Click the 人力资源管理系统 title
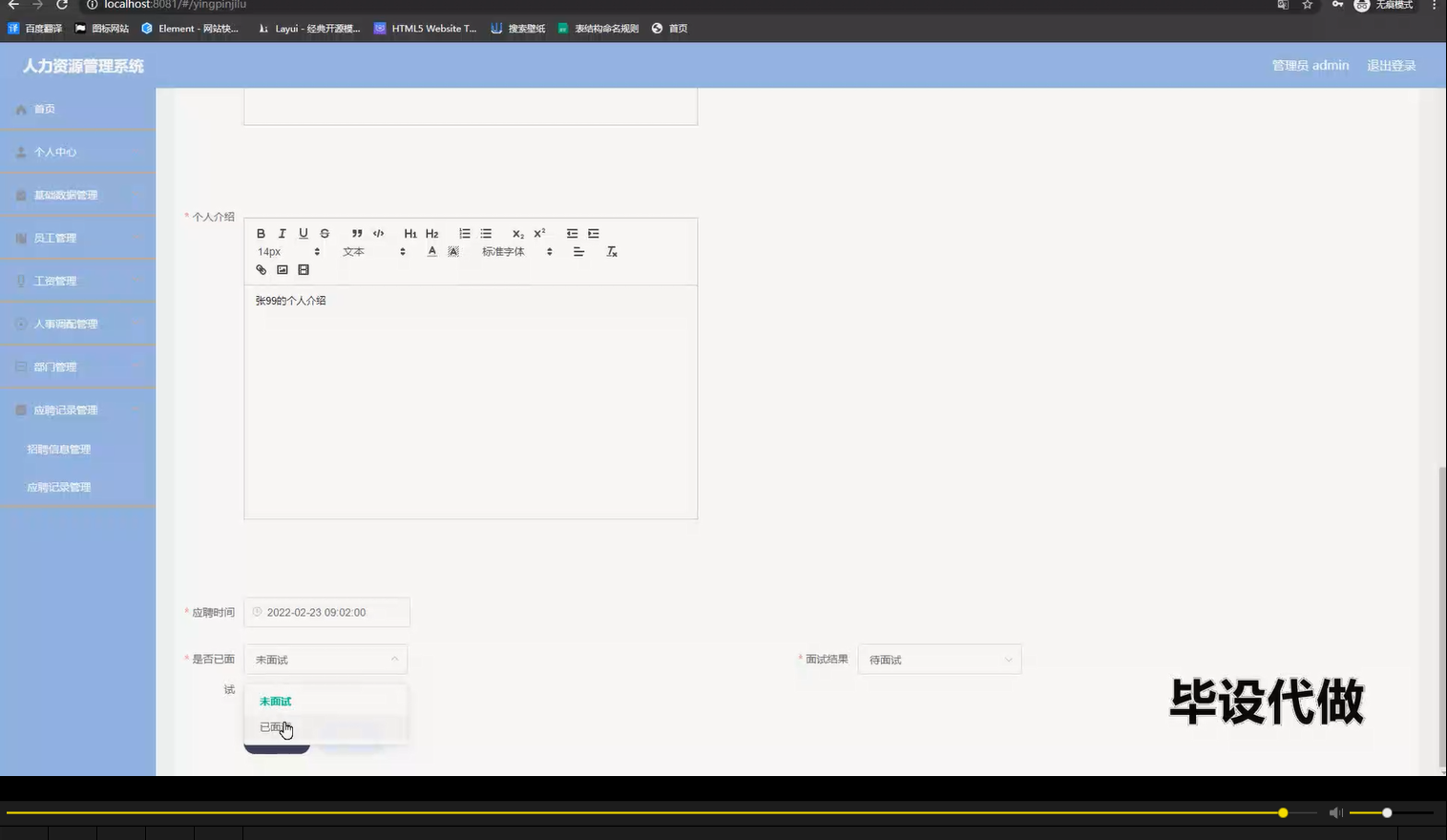The height and width of the screenshot is (840, 1447). [x=83, y=66]
